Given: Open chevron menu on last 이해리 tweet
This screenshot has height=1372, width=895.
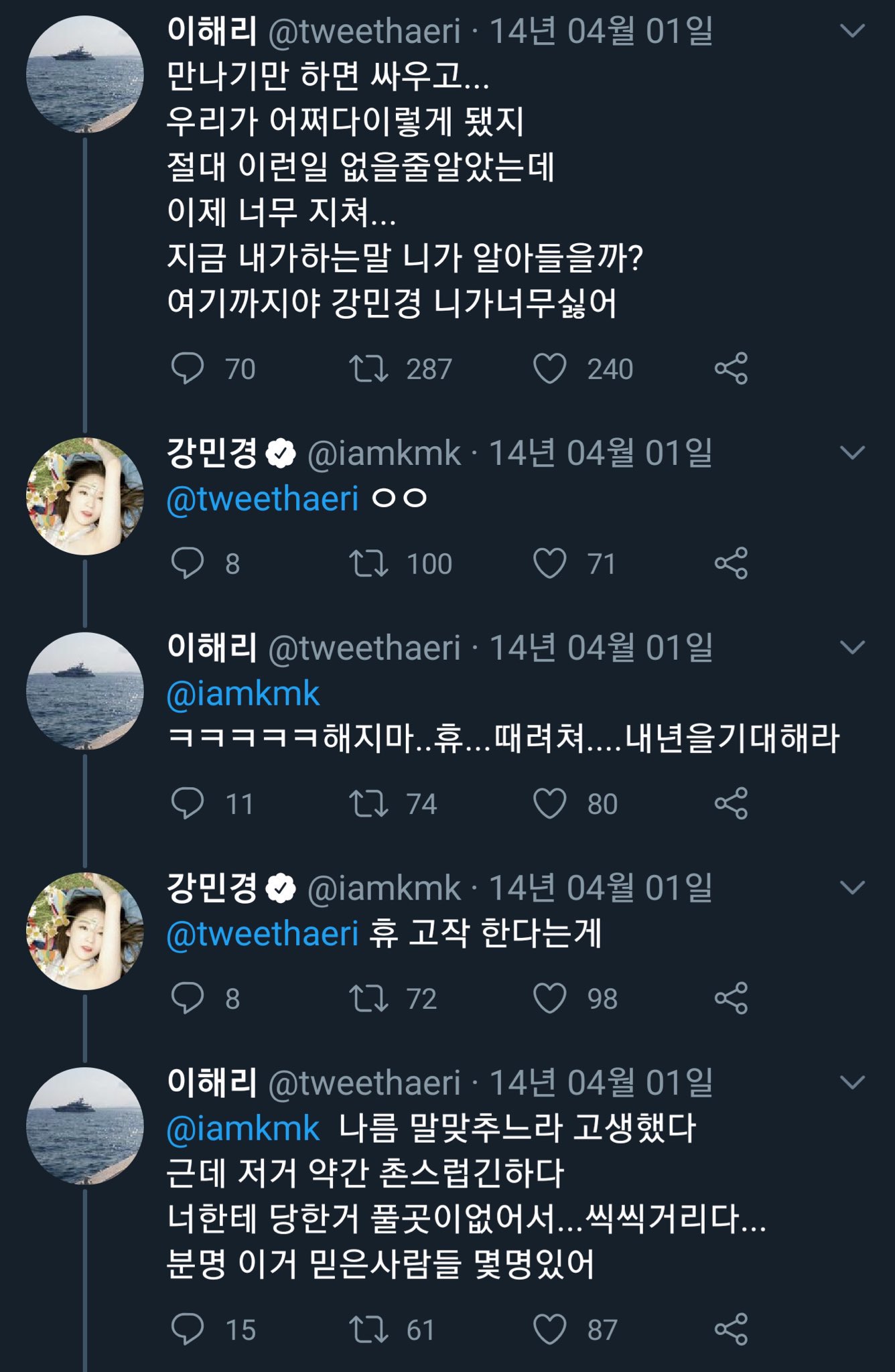Looking at the screenshot, I should click(852, 1083).
